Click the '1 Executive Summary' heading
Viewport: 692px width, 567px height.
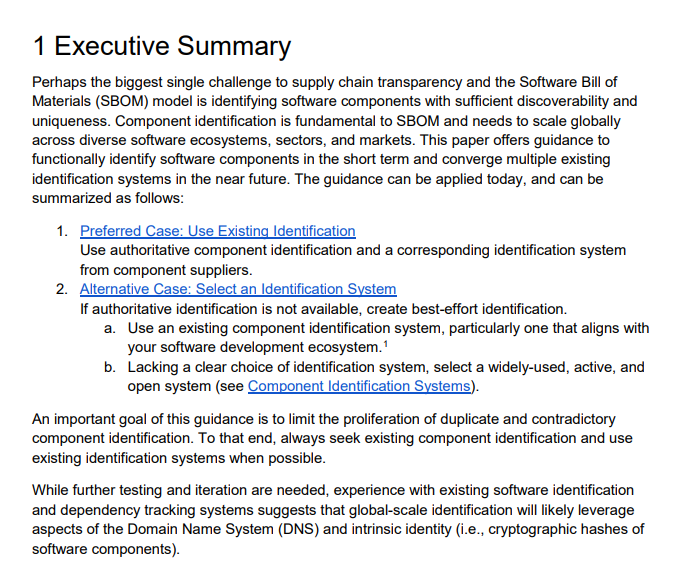161,46
